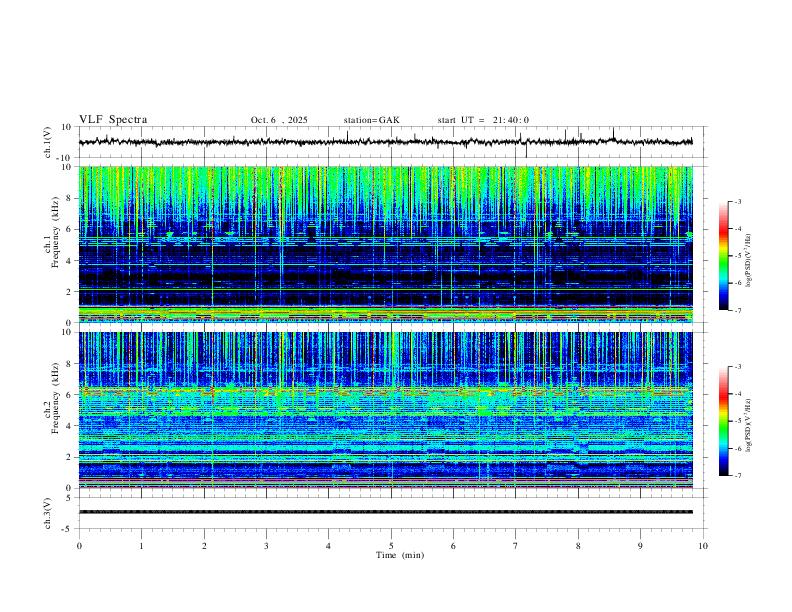Click time axis tick label "6"
This screenshot has width=792, height=612.
pyautogui.click(x=453, y=546)
